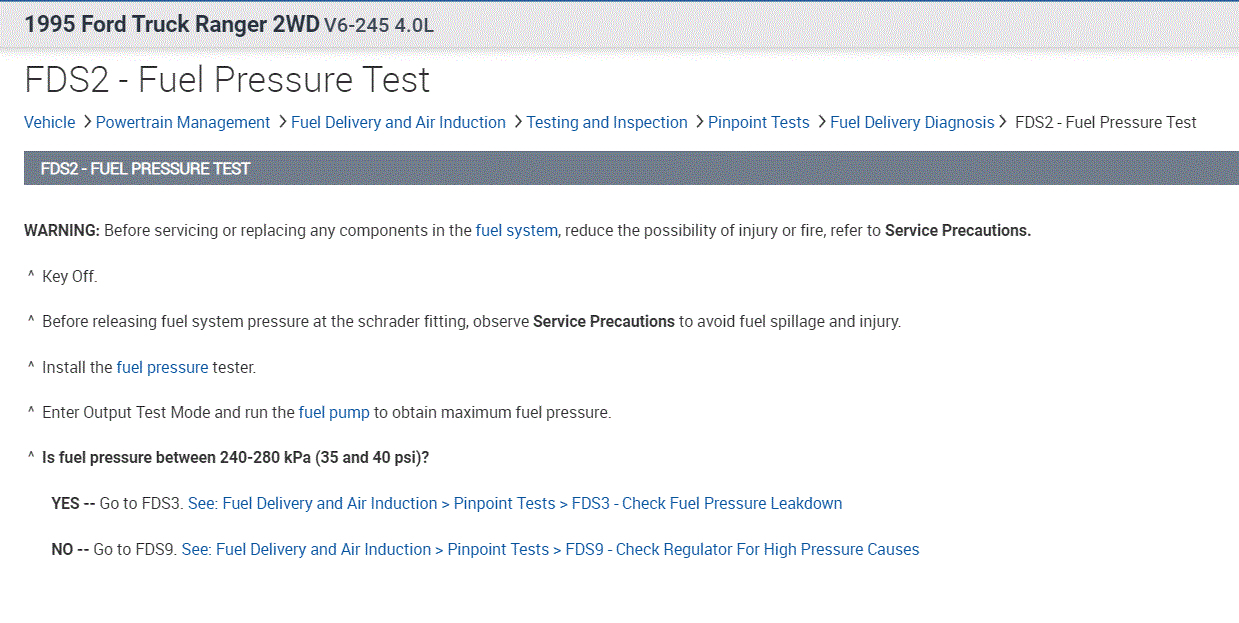The width and height of the screenshot is (1239, 623).
Task: Click the V6-245 4.0L engine label
Action: pyautogui.click(x=379, y=26)
